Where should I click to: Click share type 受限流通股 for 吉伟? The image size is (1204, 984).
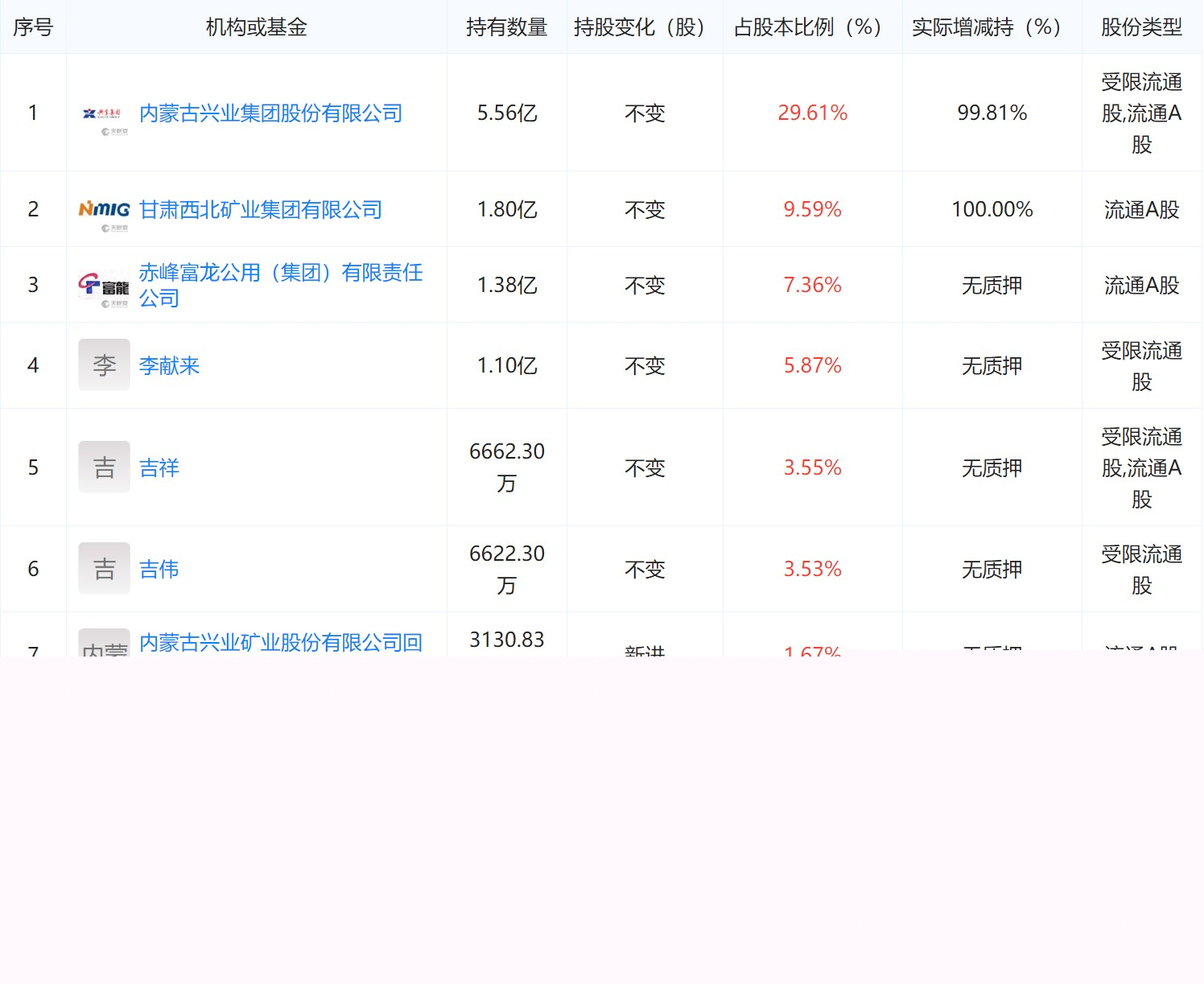pos(1142,570)
